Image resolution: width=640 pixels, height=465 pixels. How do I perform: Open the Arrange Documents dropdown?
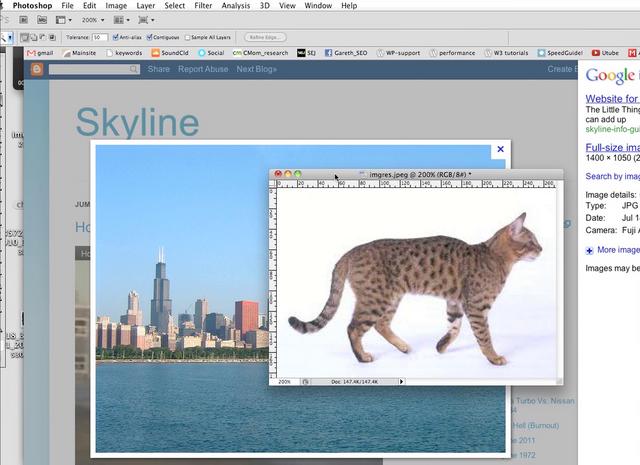click(122, 20)
